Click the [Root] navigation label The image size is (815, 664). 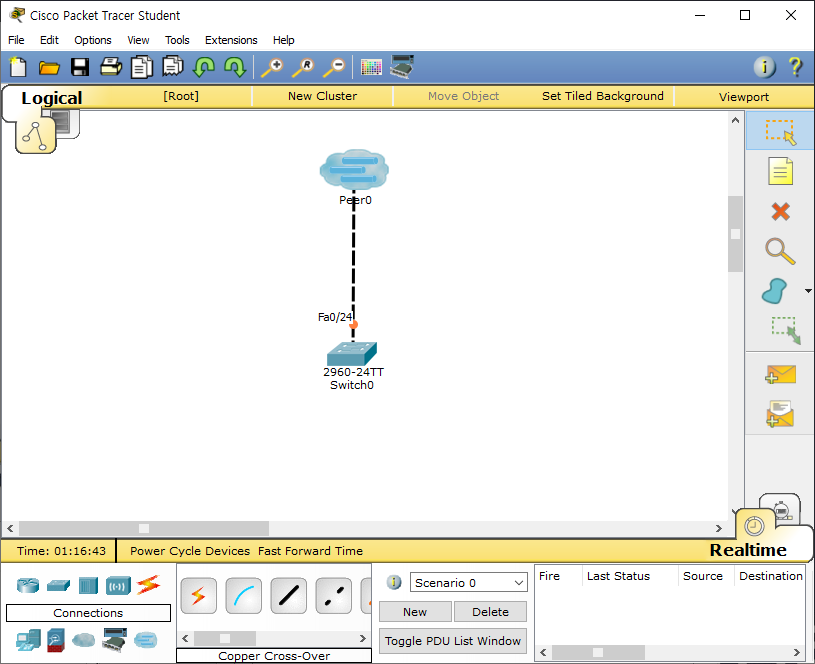pyautogui.click(x=181, y=96)
